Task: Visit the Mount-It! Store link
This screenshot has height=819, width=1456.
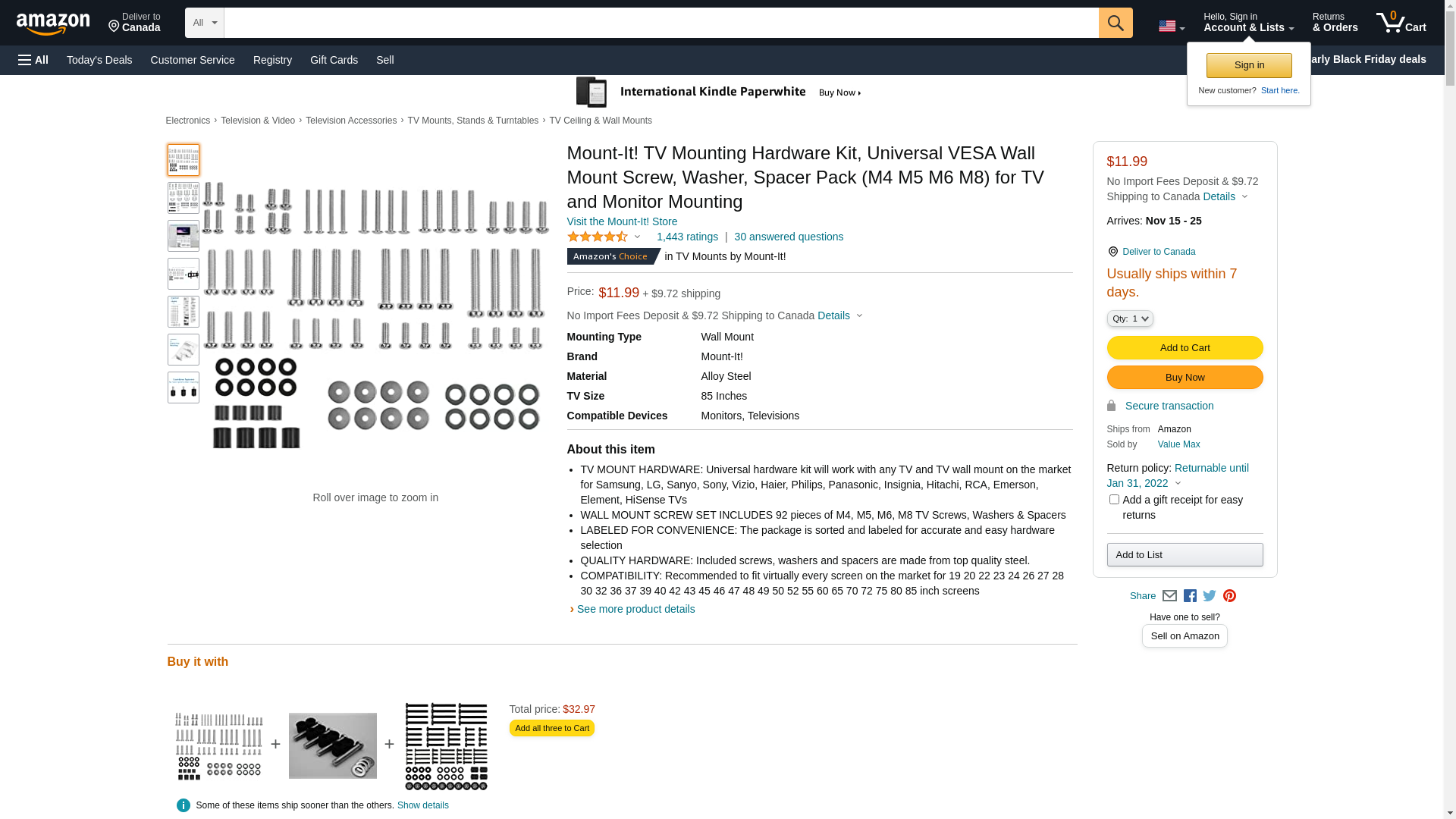Action: [x=622, y=221]
